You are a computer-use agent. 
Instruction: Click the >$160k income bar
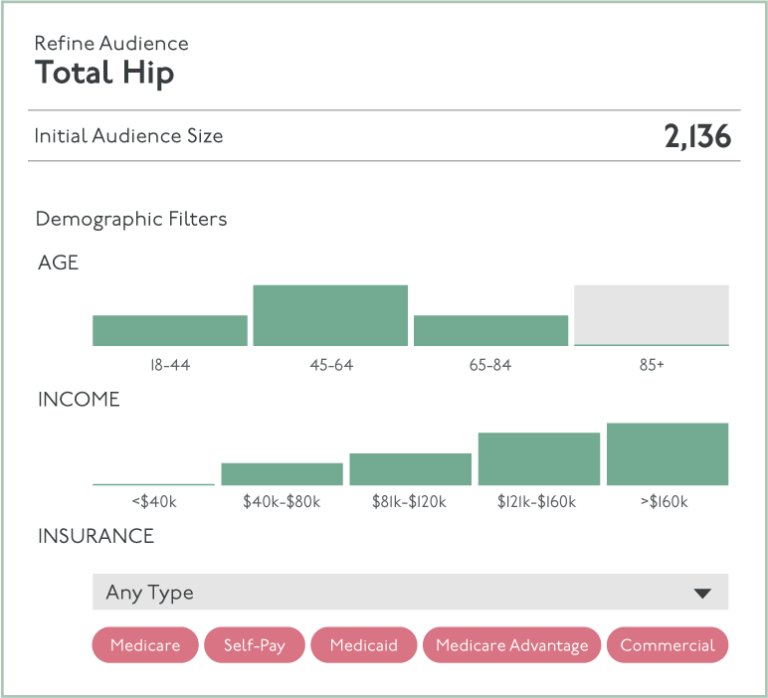667,454
